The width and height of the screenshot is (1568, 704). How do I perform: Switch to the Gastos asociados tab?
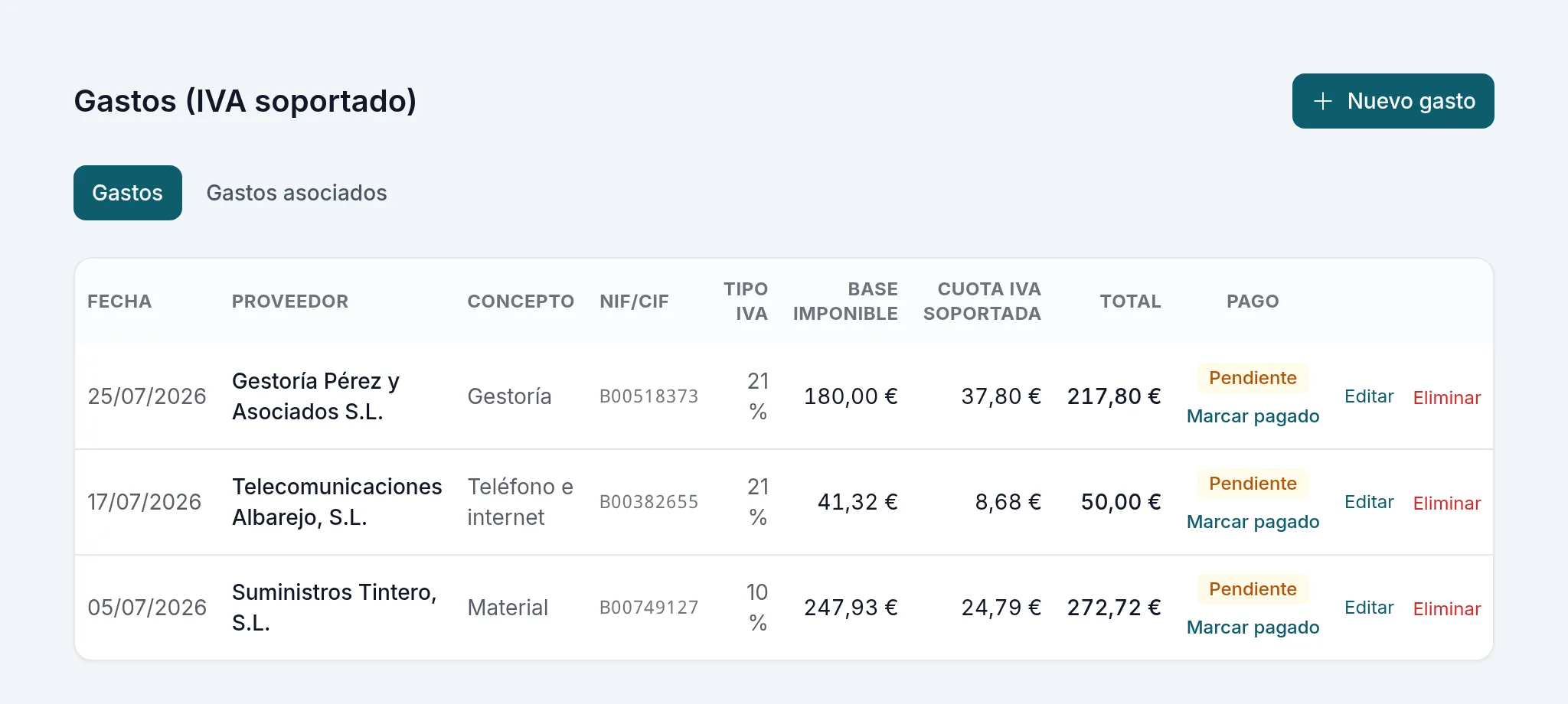click(x=296, y=193)
